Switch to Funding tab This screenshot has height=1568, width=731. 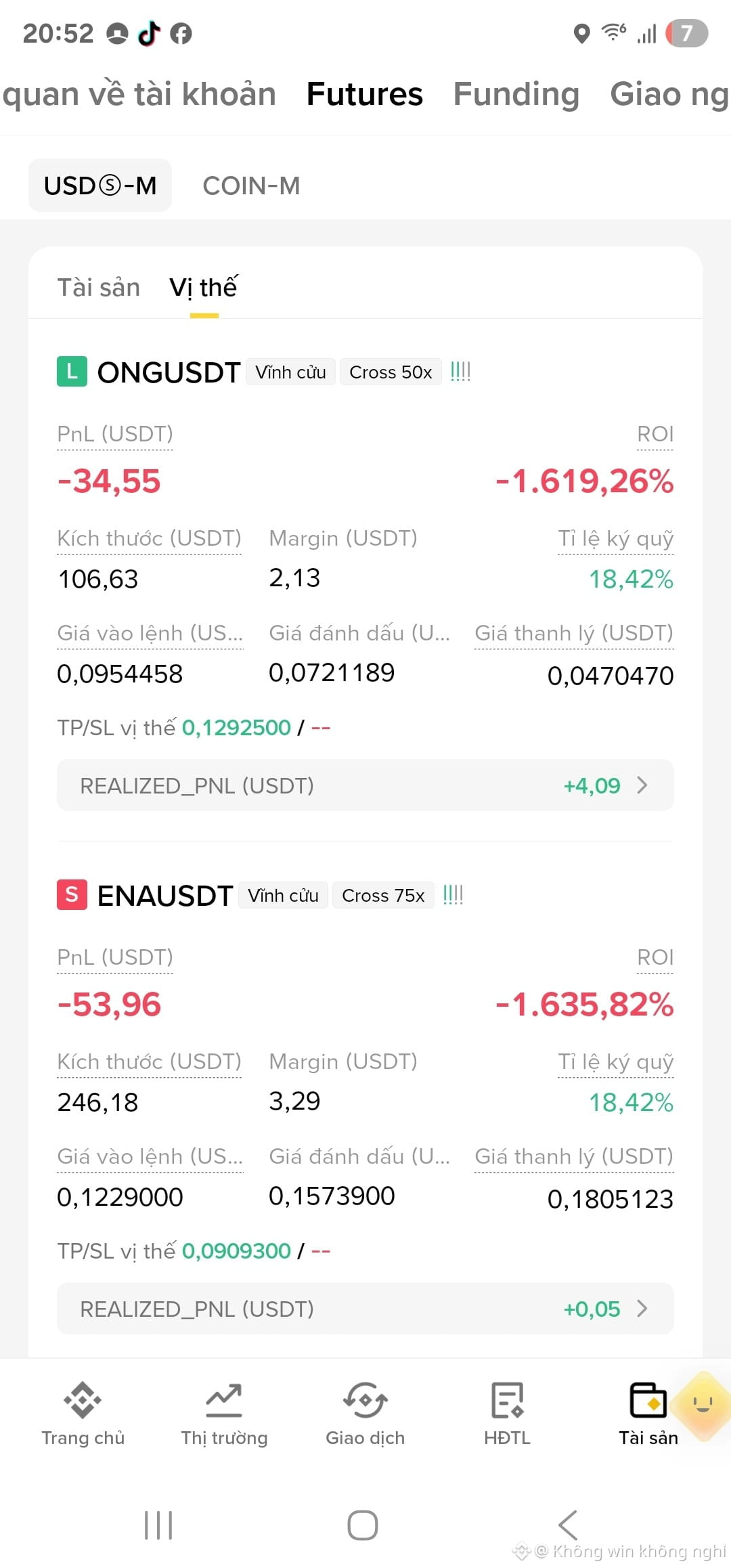click(x=516, y=93)
